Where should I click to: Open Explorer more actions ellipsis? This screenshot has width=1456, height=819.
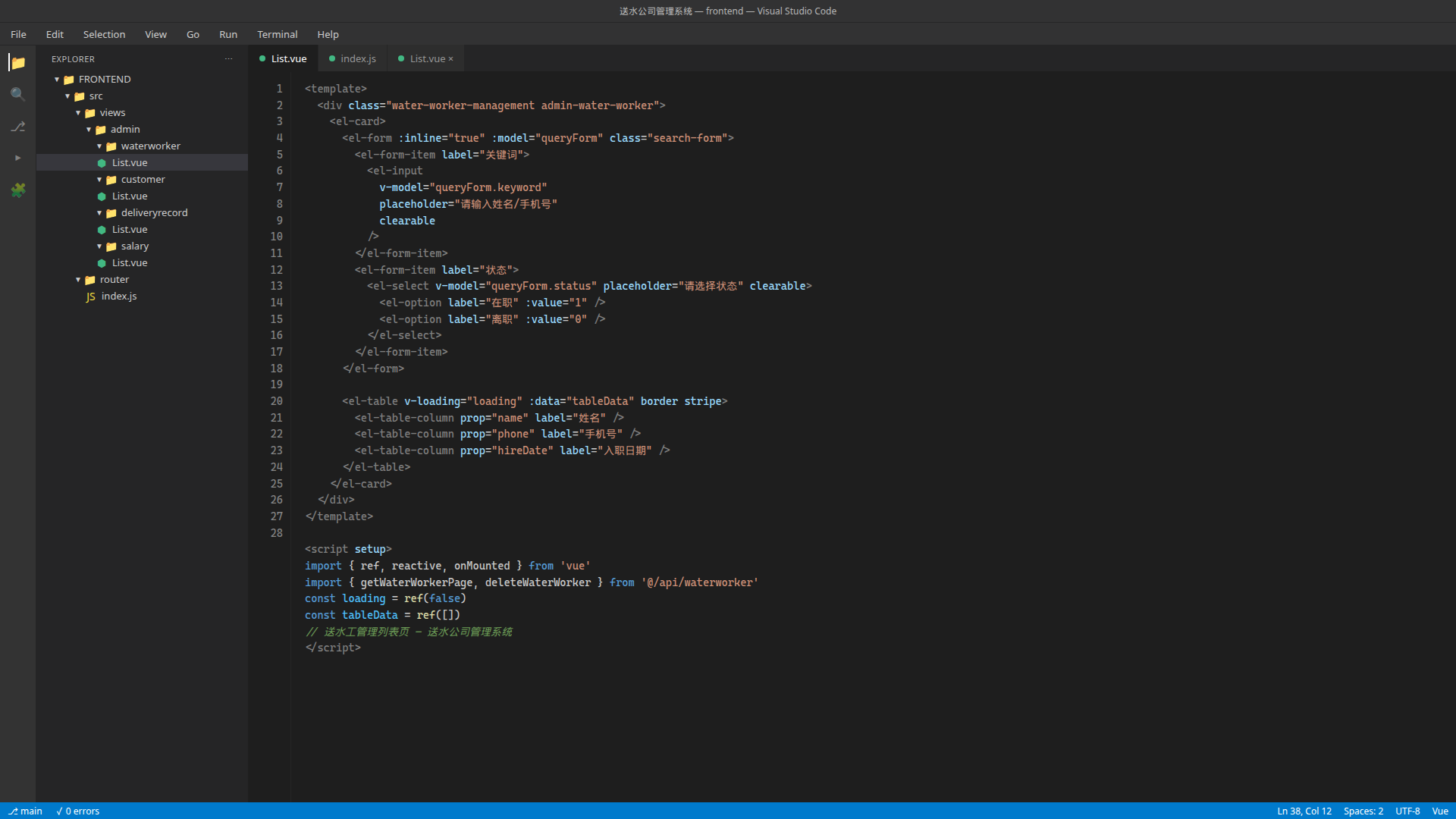[x=228, y=59]
